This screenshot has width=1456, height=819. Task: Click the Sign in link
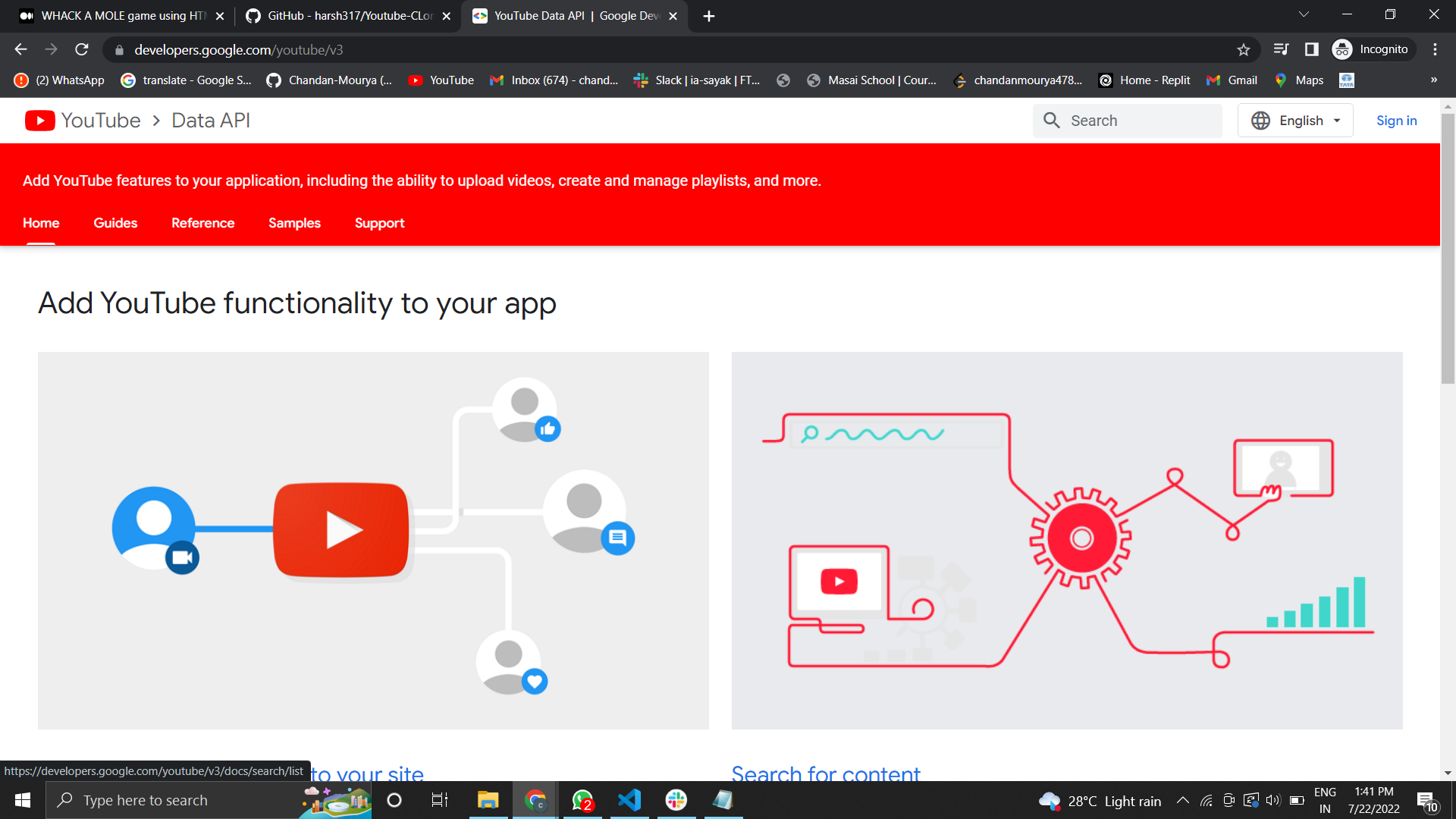click(1396, 121)
